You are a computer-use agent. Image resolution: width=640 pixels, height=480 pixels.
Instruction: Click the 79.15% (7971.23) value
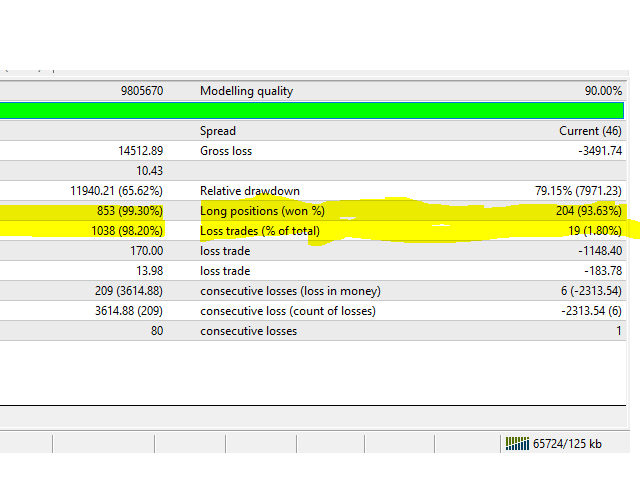pos(578,191)
